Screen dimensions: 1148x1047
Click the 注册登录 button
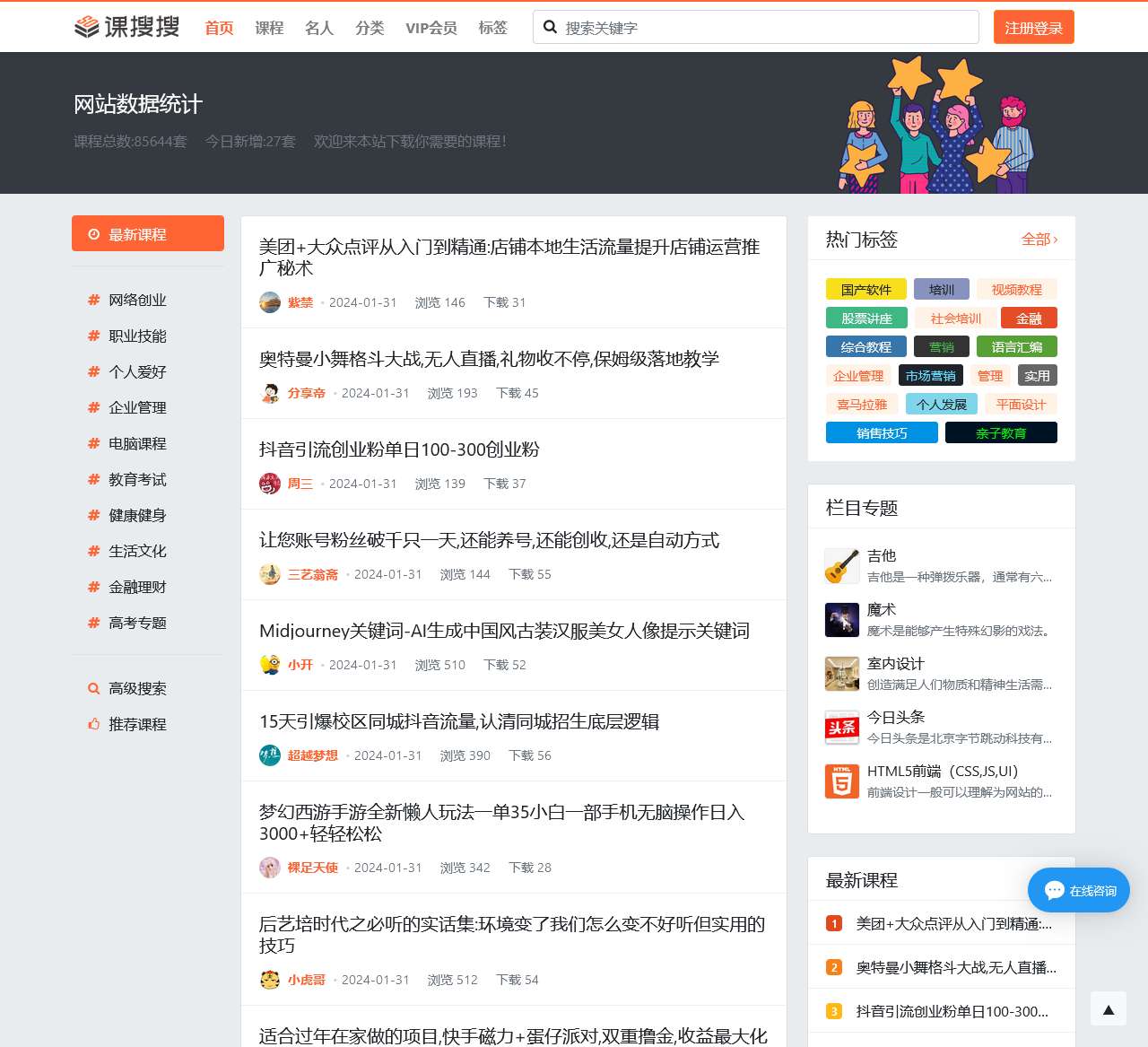click(1034, 27)
